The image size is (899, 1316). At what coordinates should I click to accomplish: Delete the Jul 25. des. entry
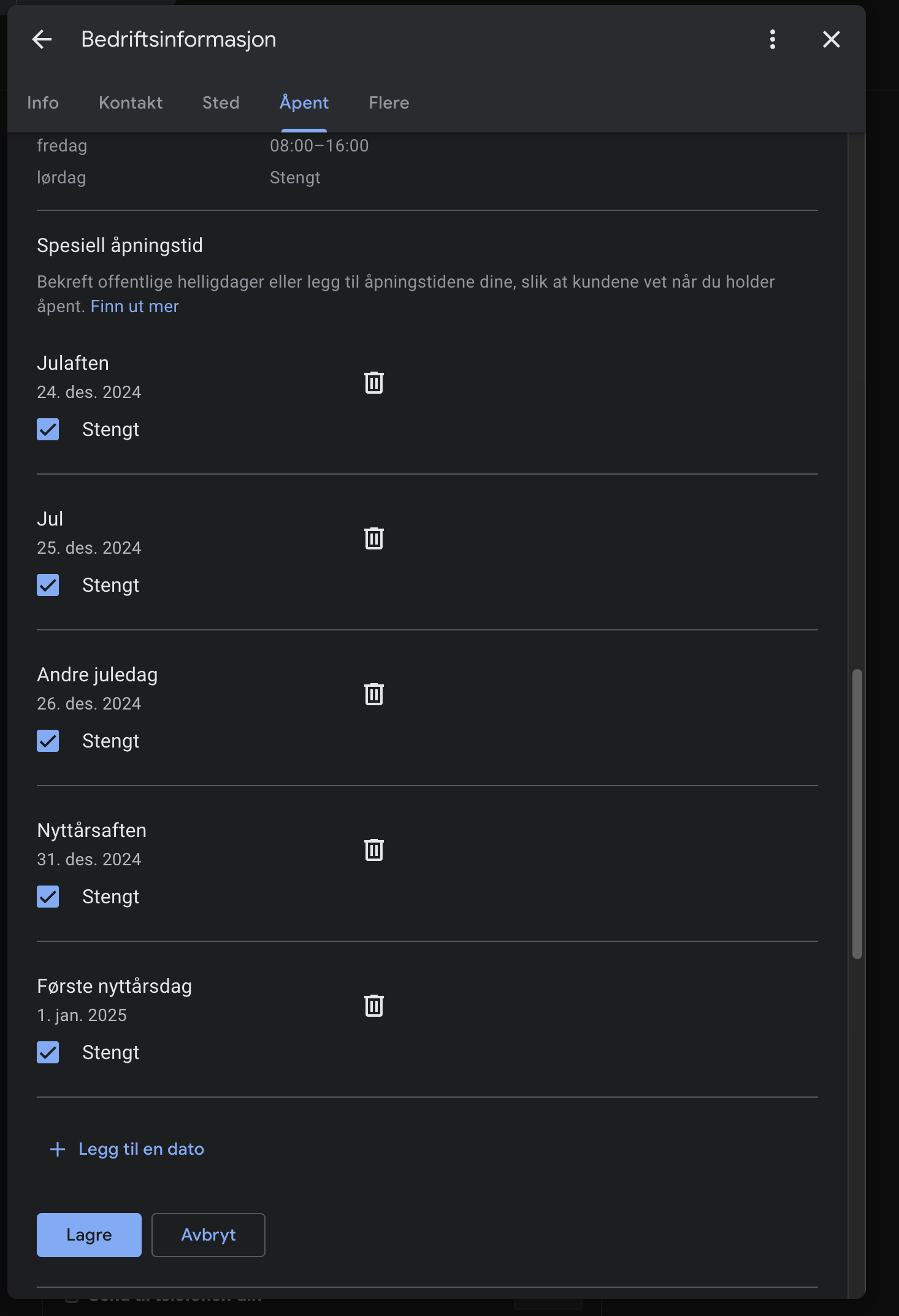click(374, 538)
